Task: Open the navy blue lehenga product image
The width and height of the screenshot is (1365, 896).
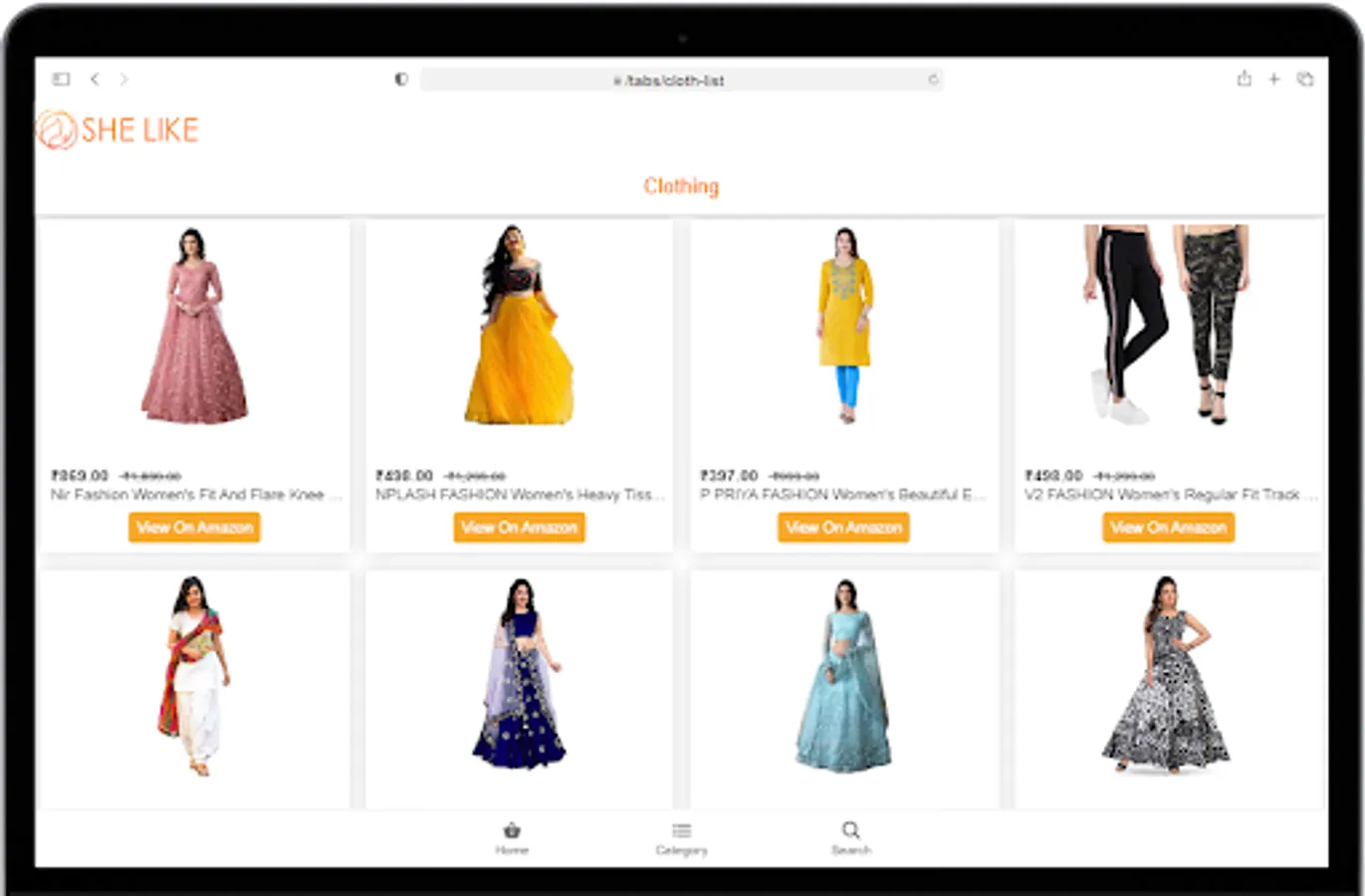Action: coord(519,674)
